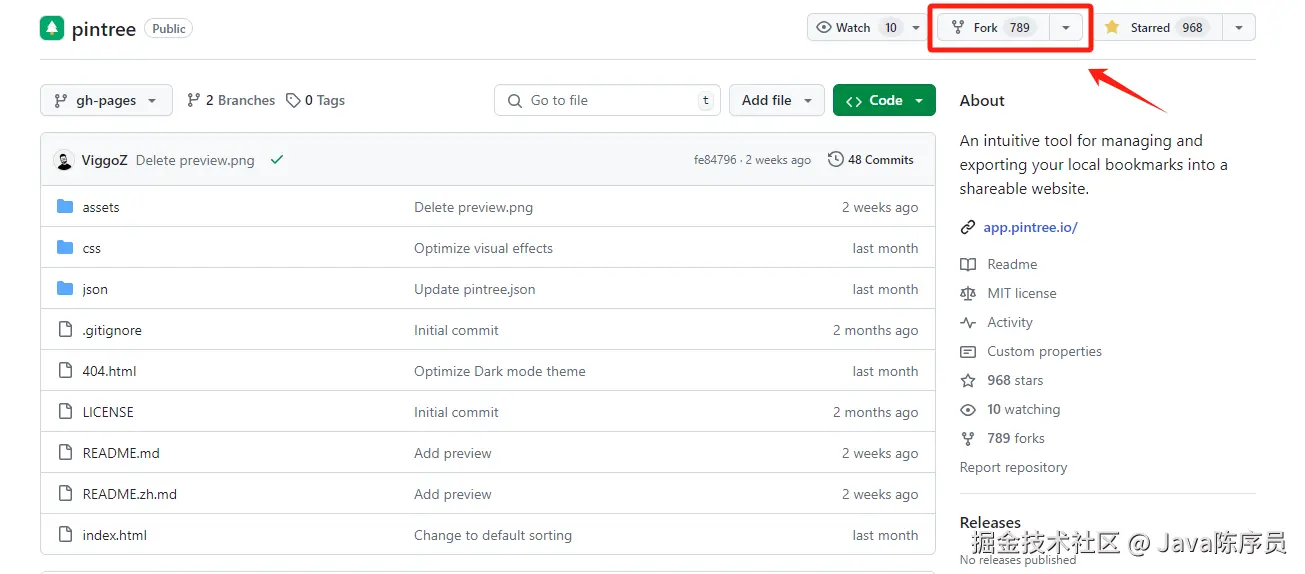This screenshot has height=574, width=1305.
Task: Open the Watch notifications dropdown arrow
Action: 916,28
